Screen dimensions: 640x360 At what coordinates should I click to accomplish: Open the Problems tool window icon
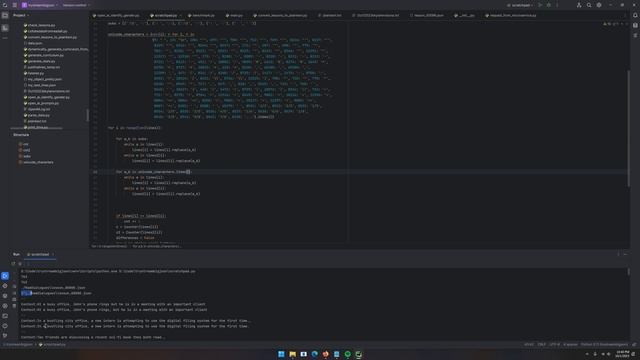point(5,326)
